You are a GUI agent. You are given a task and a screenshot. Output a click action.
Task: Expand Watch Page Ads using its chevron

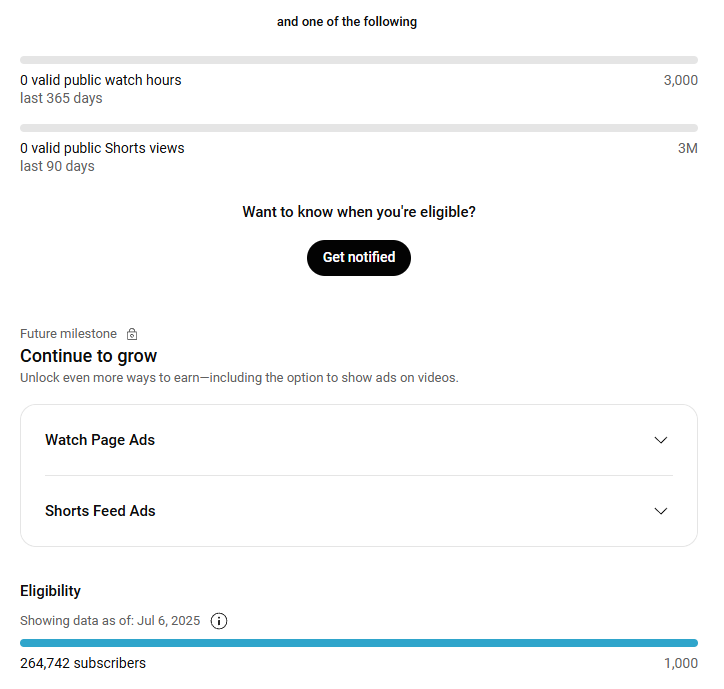coord(660,440)
